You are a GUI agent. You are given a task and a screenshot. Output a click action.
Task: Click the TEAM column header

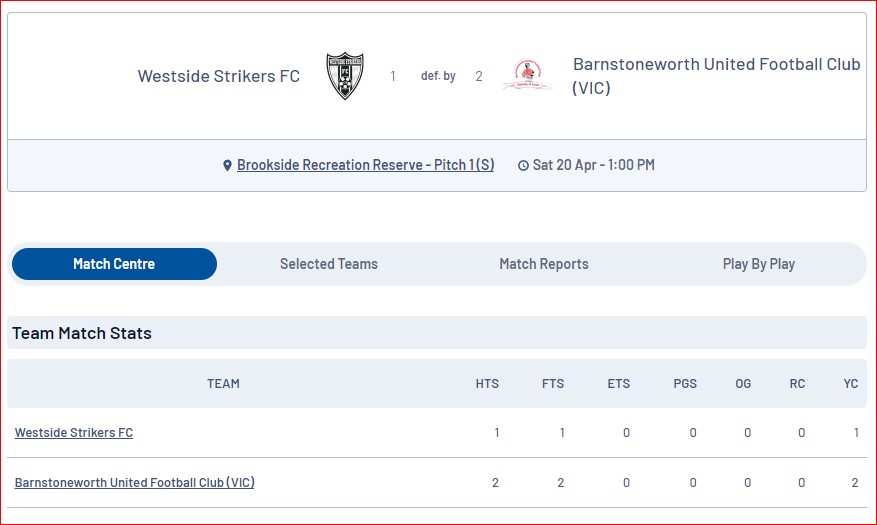pyautogui.click(x=223, y=384)
